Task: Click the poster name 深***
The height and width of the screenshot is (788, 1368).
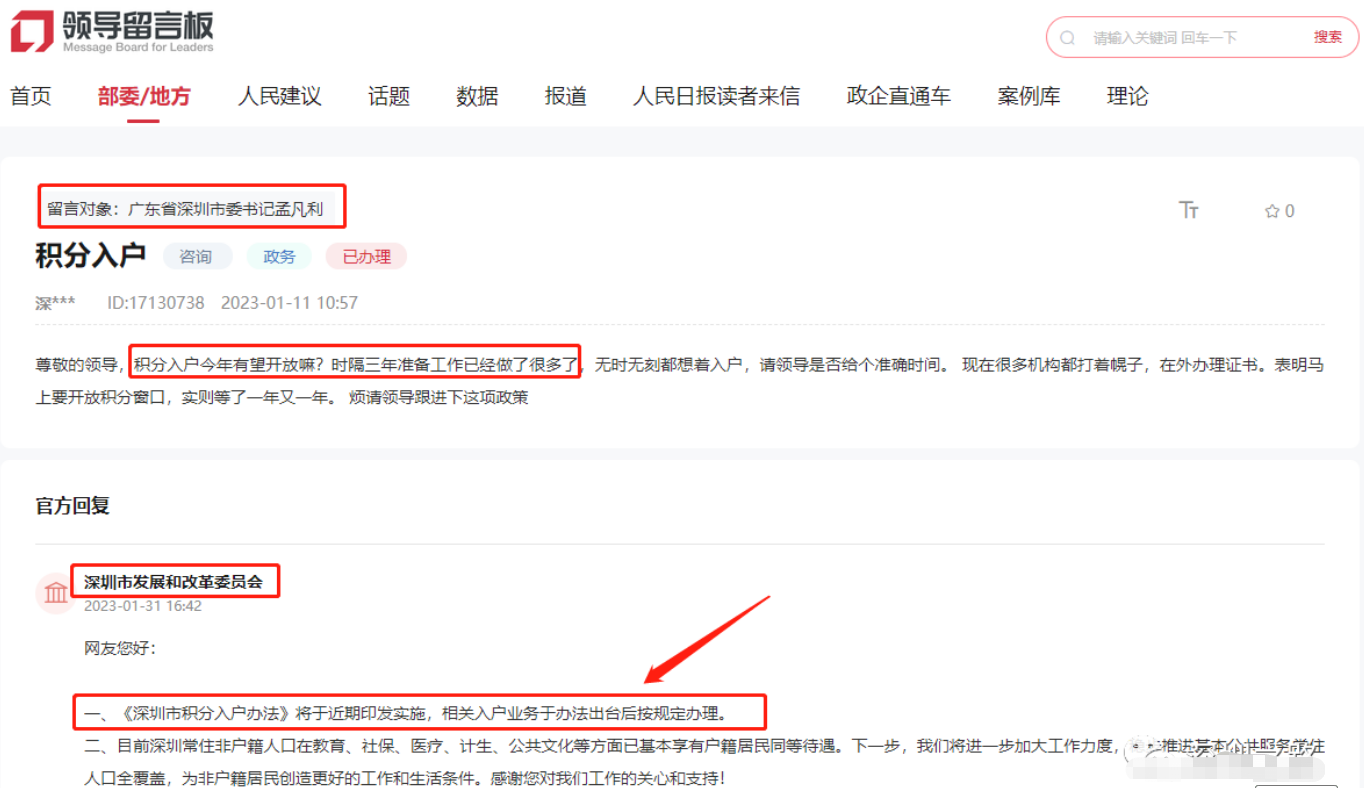Action: click(55, 303)
